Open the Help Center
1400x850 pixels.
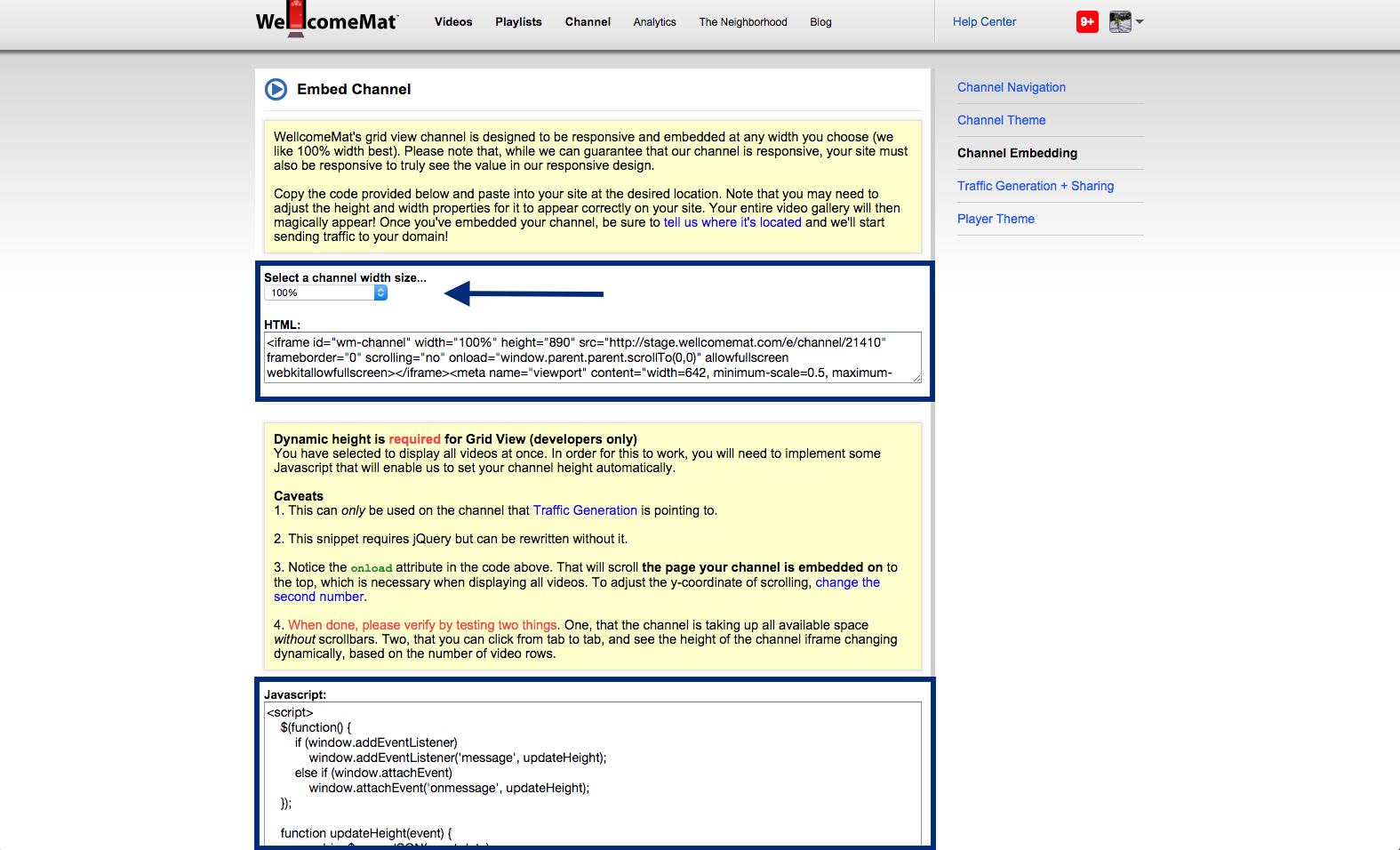(984, 22)
